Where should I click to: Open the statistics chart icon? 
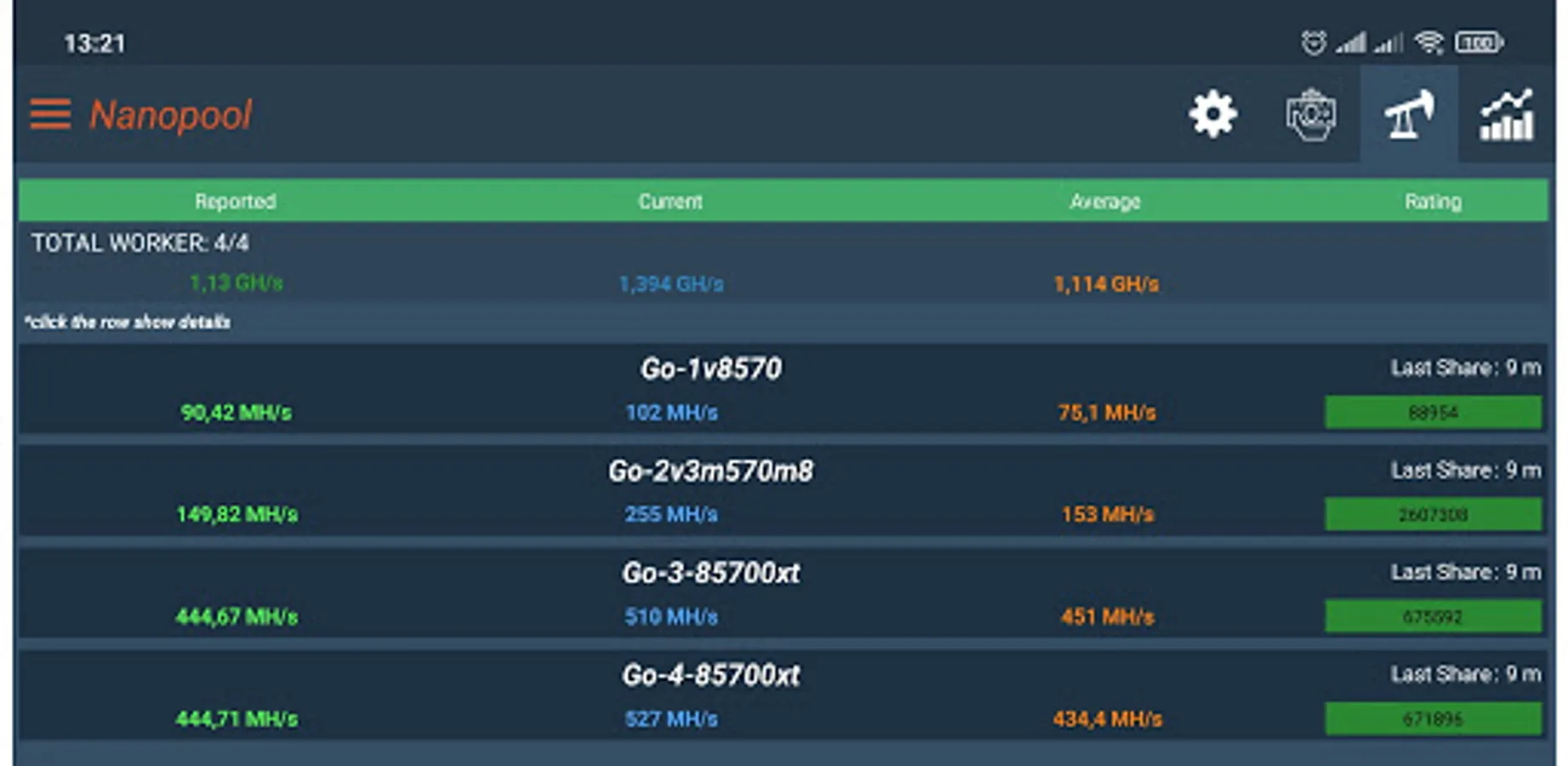pyautogui.click(x=1507, y=114)
